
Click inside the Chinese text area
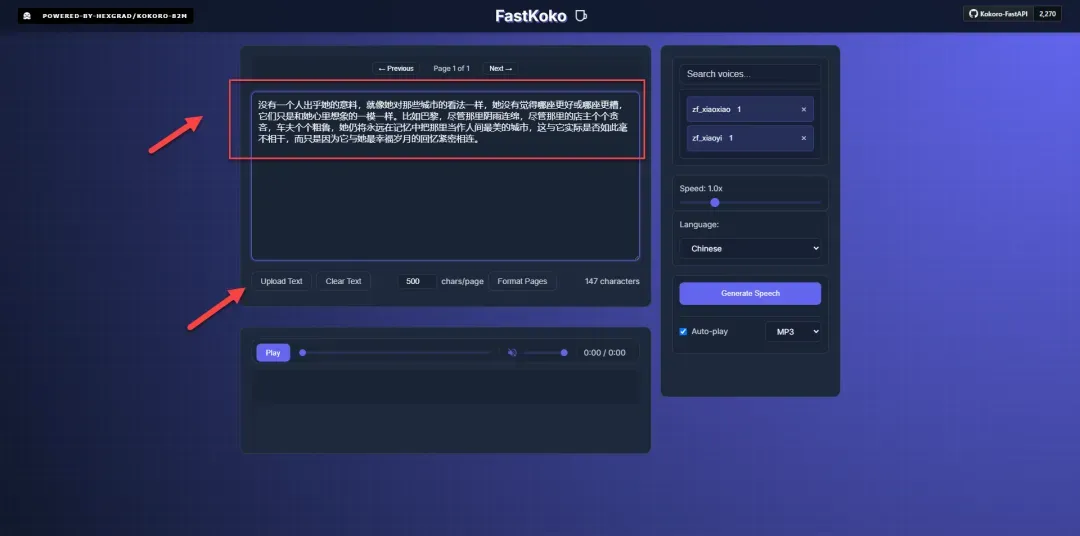click(x=445, y=176)
